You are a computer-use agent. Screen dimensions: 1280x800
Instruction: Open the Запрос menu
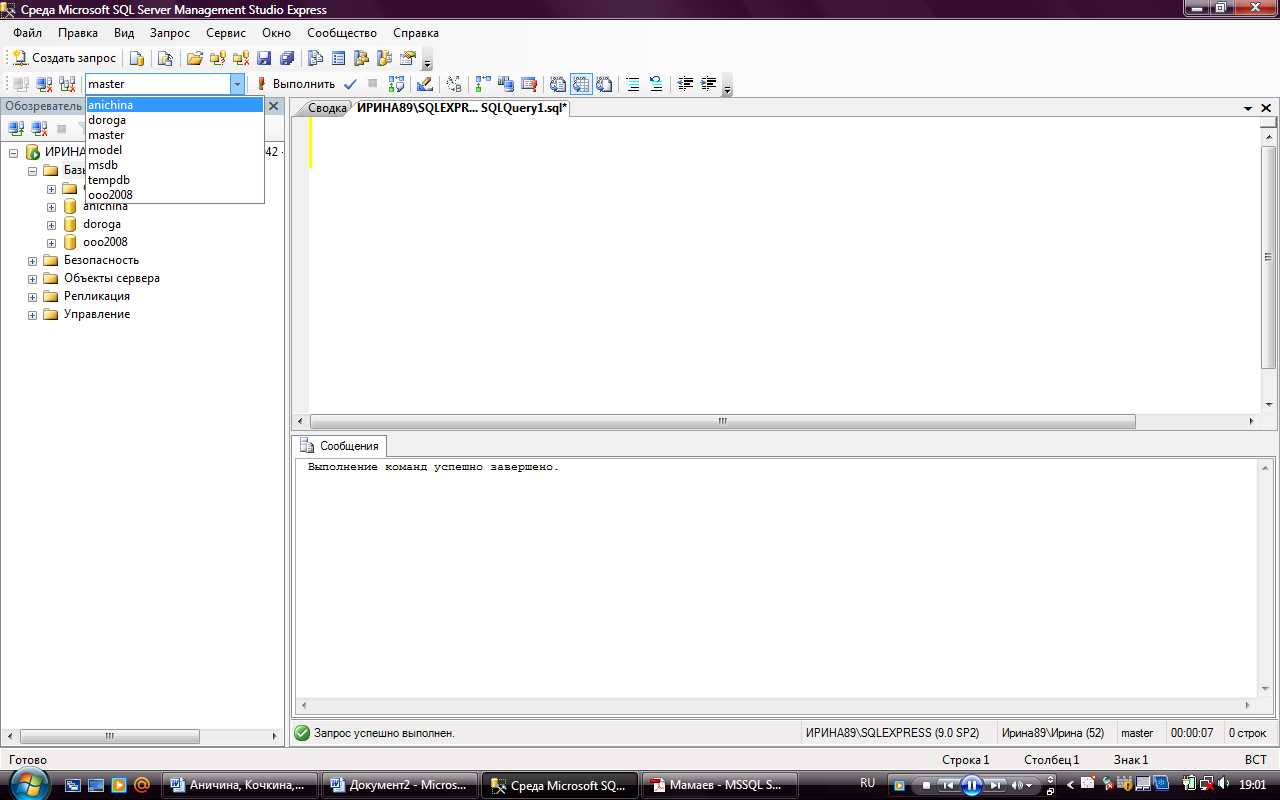click(170, 33)
